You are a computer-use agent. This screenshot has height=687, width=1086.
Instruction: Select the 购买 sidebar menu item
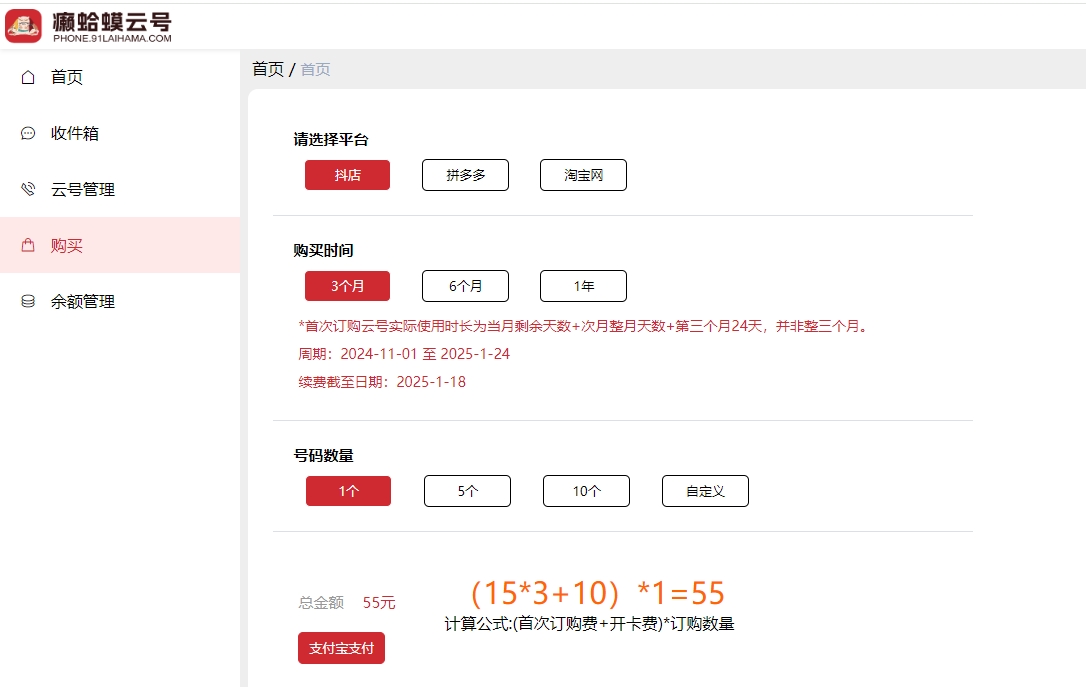[x=120, y=245]
